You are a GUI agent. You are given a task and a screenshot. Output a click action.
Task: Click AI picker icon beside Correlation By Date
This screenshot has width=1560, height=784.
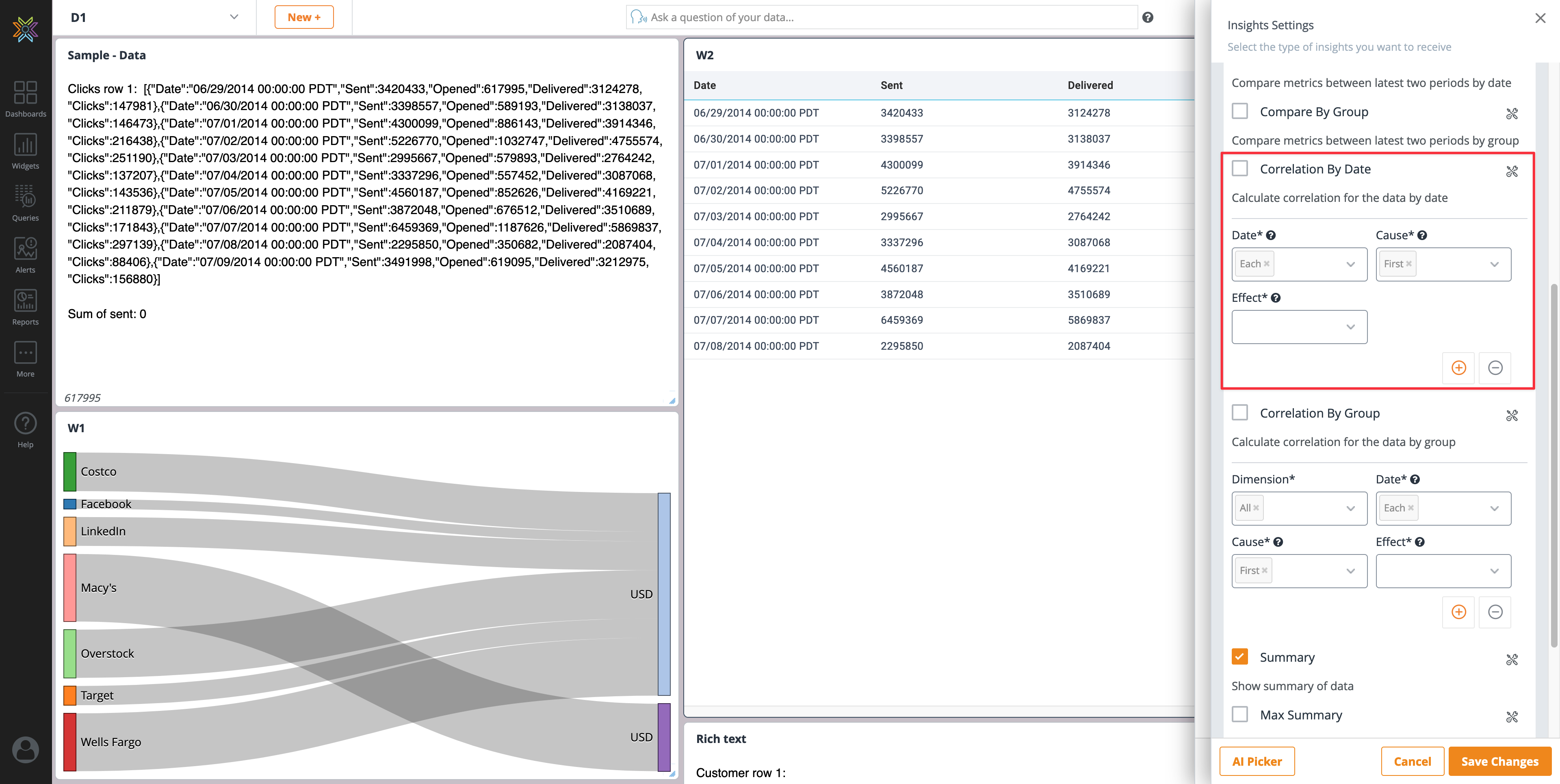point(1512,171)
